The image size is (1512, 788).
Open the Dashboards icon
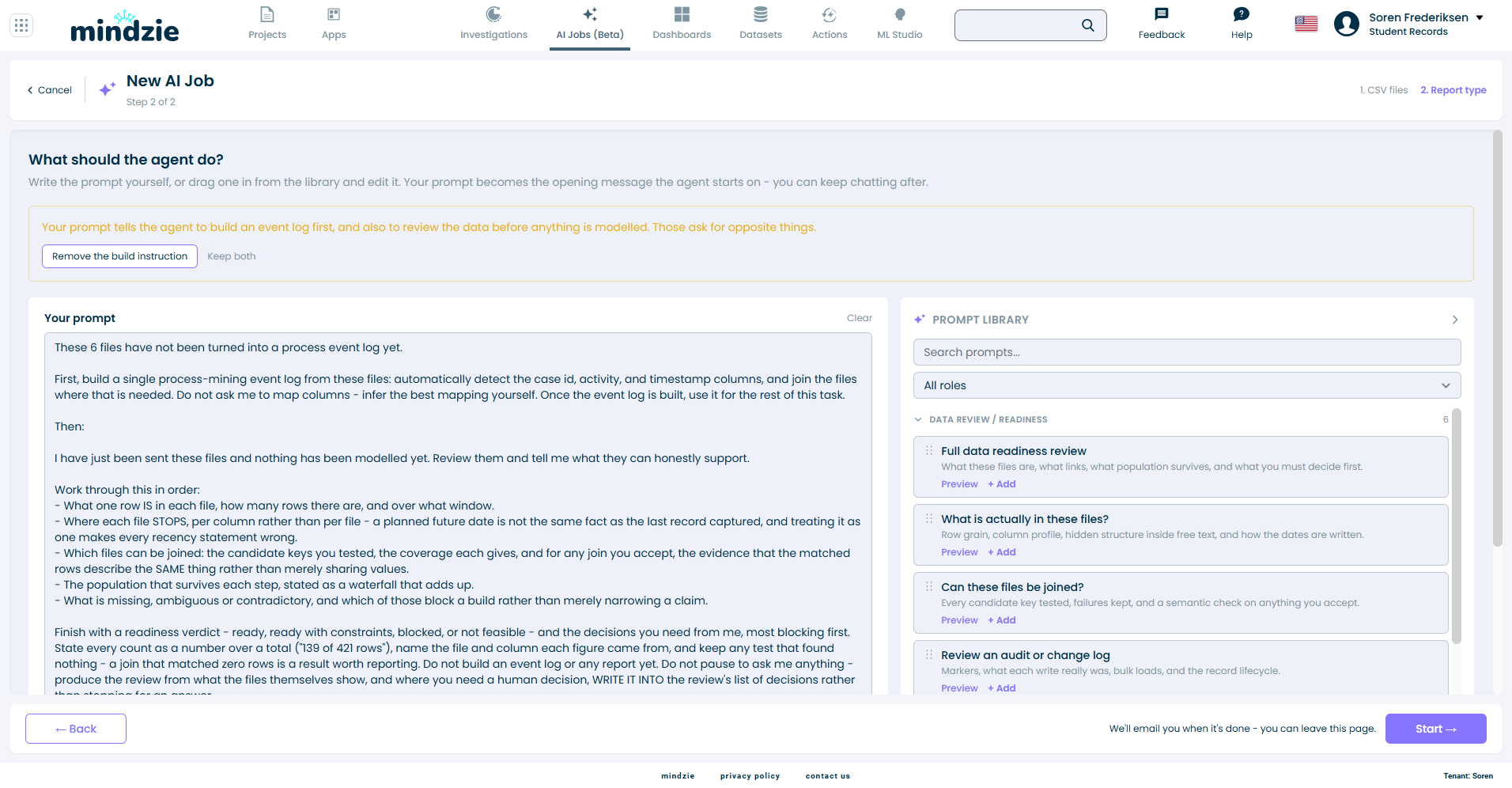click(682, 14)
